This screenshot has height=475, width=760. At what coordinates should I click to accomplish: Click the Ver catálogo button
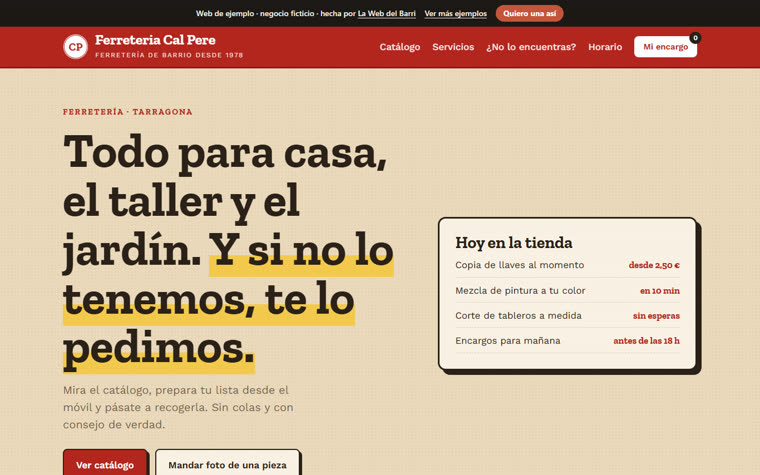pyautogui.click(x=105, y=464)
